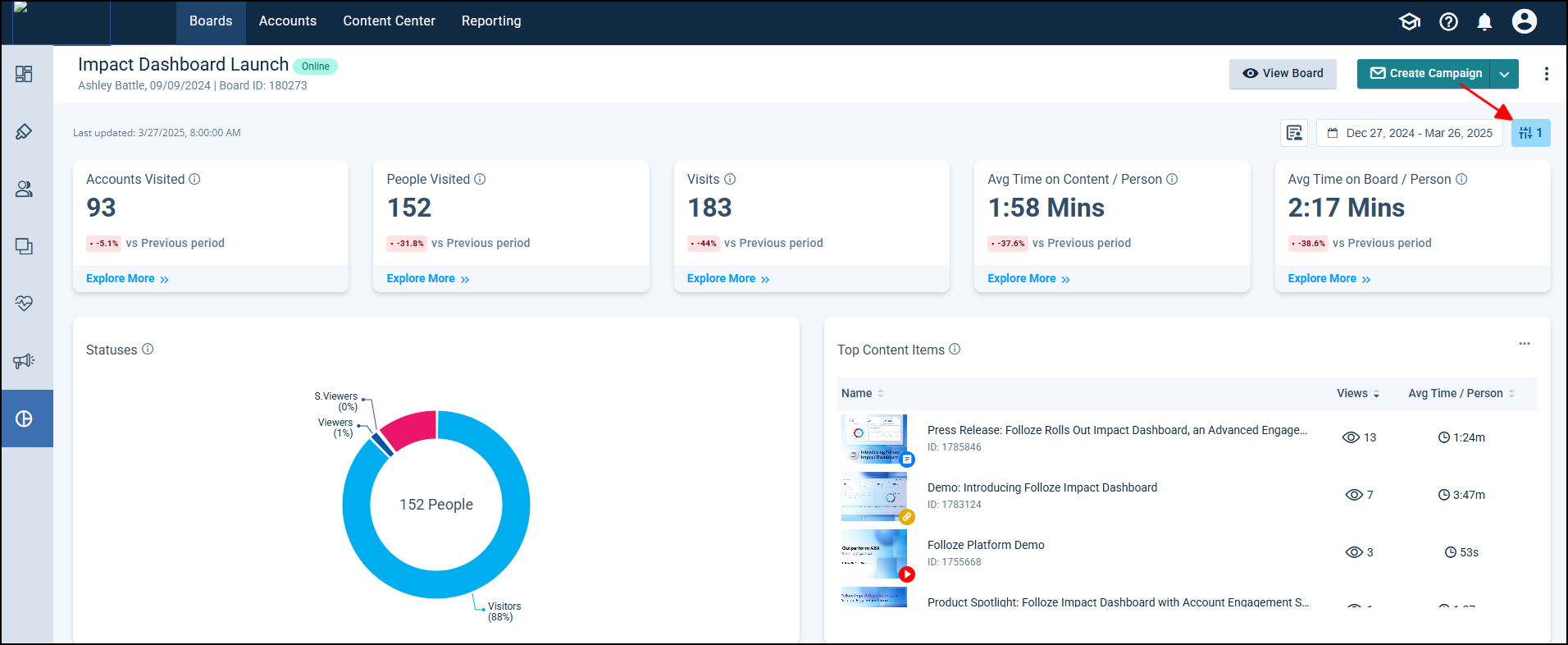
Task: Sort Top Content Items by Name
Action: [862, 394]
